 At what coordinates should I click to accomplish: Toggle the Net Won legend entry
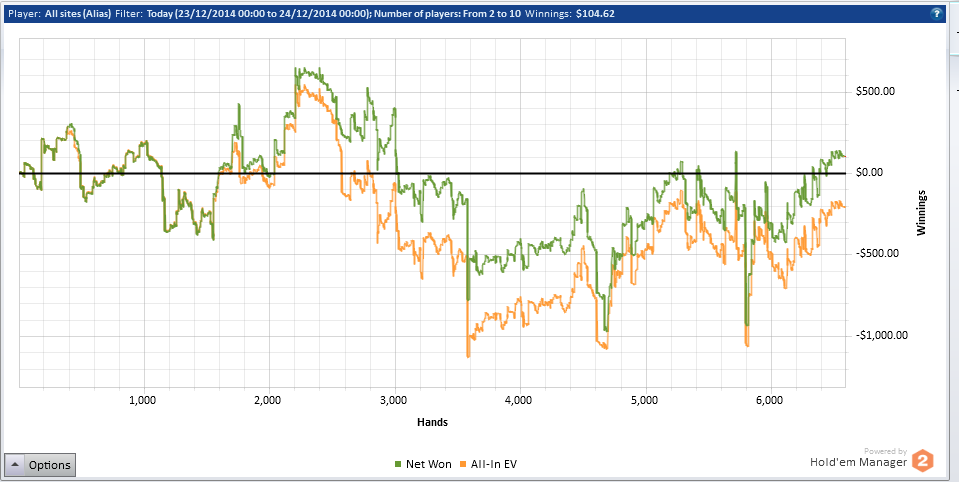tap(423, 464)
